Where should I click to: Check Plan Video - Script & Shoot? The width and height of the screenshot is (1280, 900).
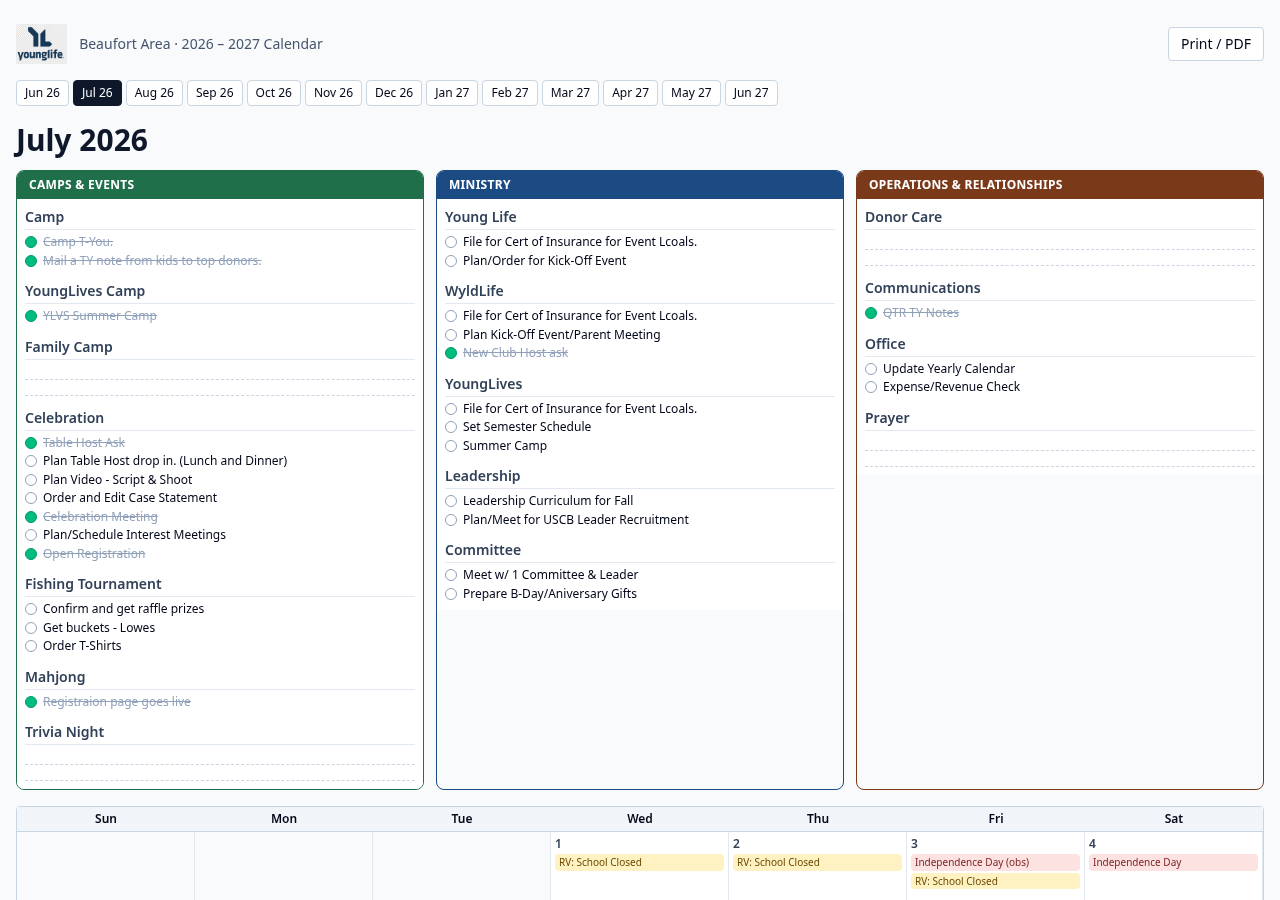pyautogui.click(x=31, y=480)
